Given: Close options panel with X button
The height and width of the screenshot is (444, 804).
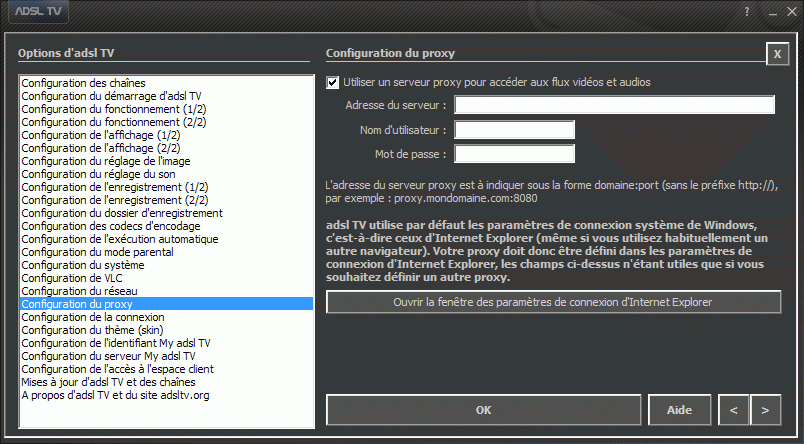Looking at the screenshot, I should pyautogui.click(x=777, y=54).
